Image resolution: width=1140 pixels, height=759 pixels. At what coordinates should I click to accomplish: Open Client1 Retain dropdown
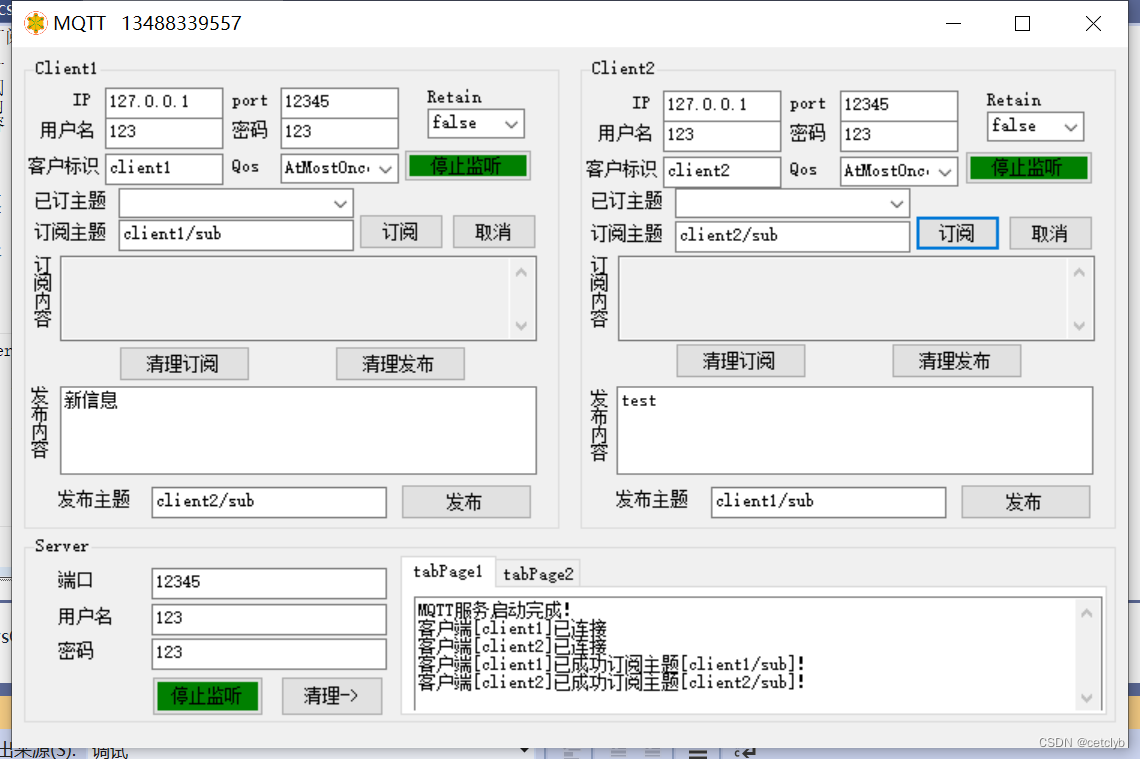475,124
